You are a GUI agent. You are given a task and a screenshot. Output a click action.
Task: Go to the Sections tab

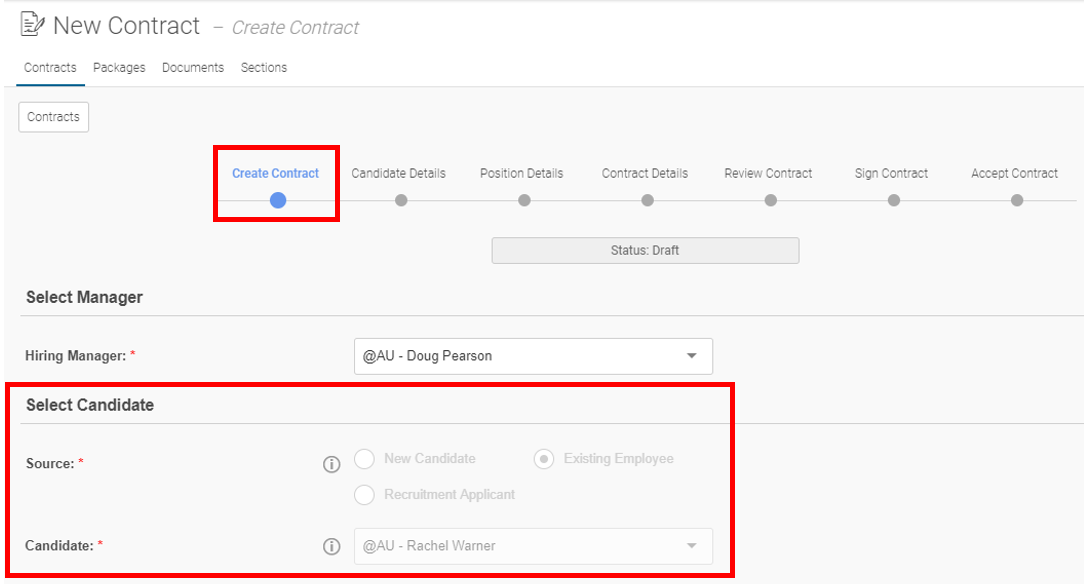click(263, 68)
